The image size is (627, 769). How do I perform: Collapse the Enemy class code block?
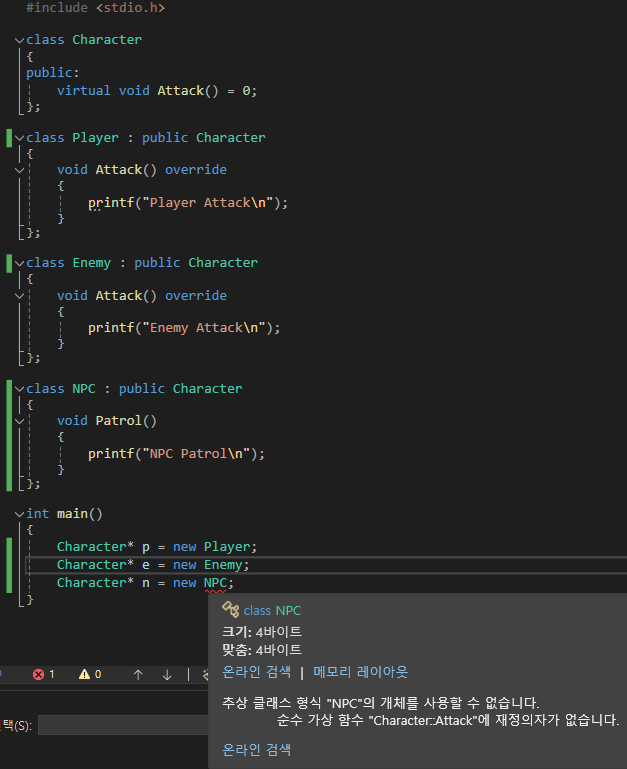(19, 263)
